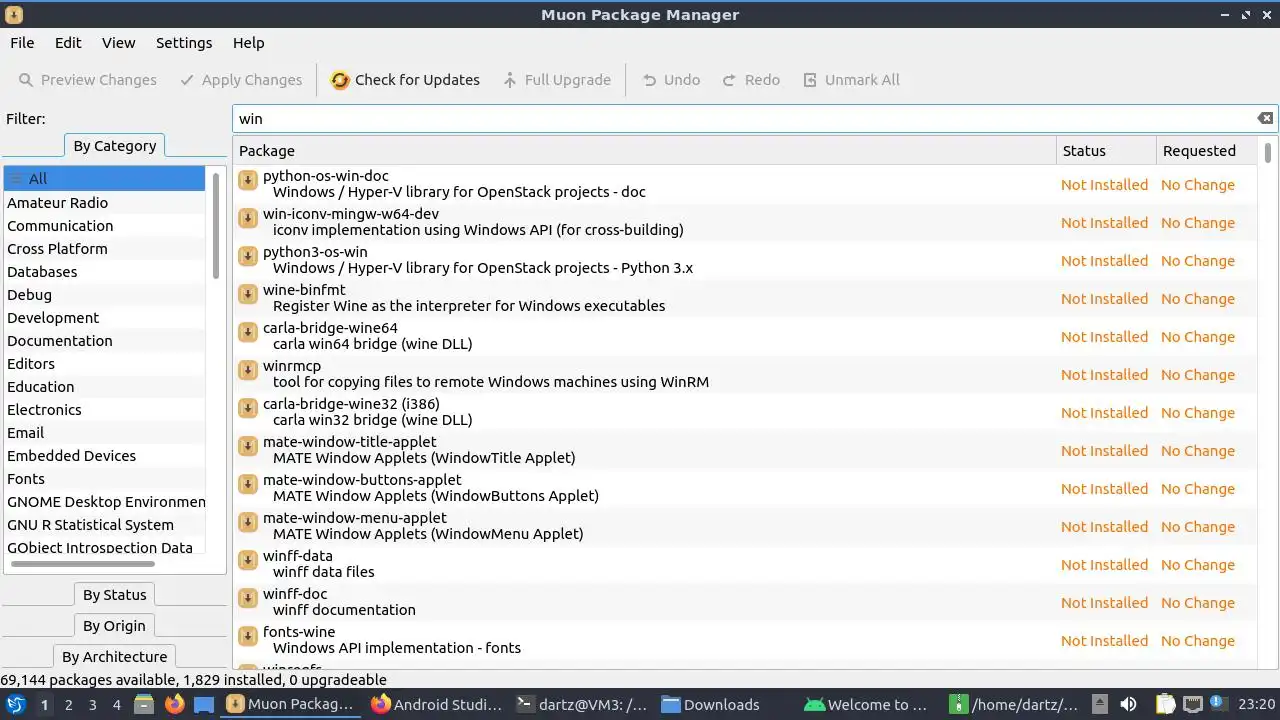Viewport: 1280px width, 720px height.
Task: Select the Amateur Radio category
Action: (x=104, y=203)
